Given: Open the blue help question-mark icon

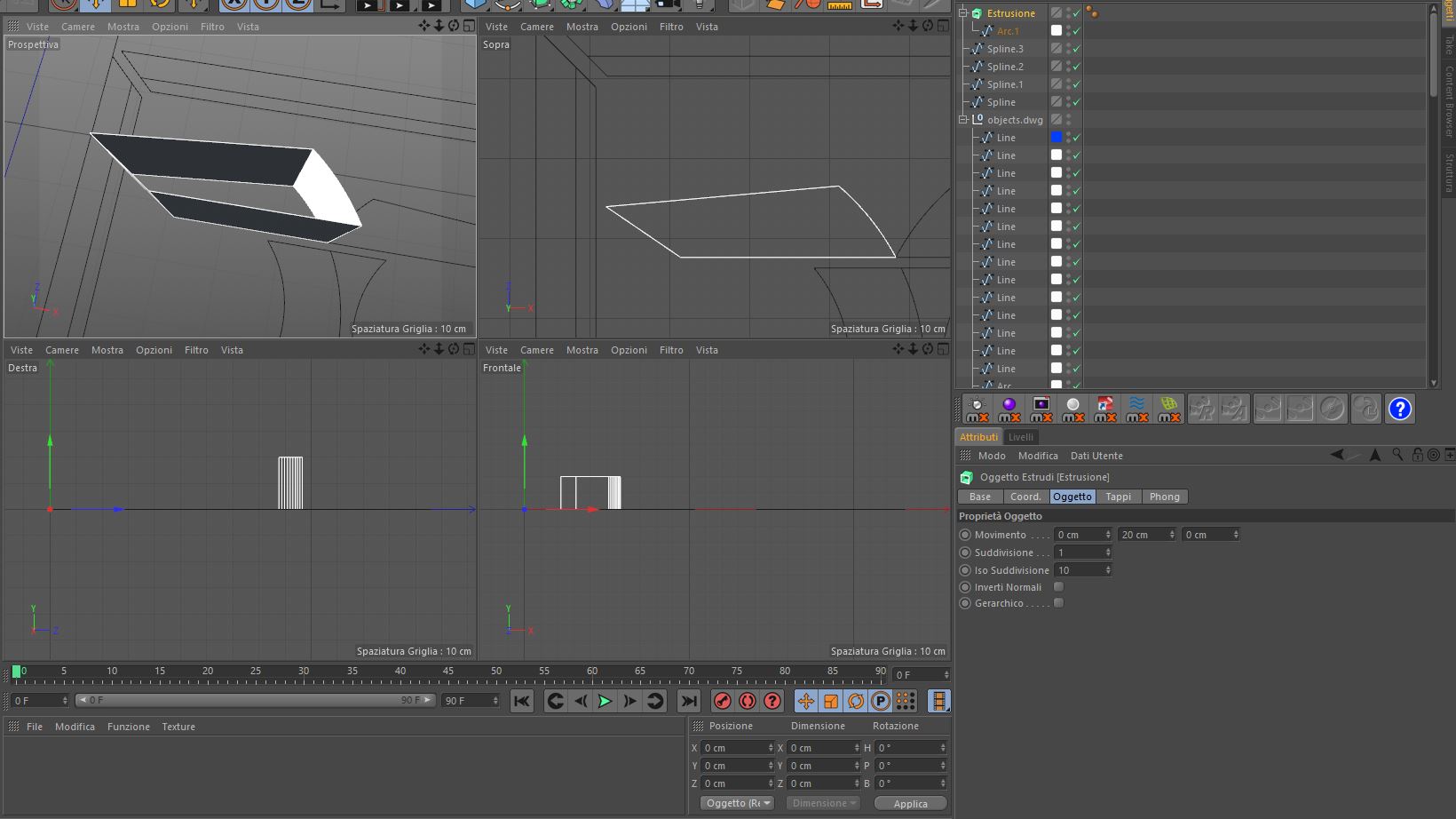Looking at the screenshot, I should tap(1400, 409).
